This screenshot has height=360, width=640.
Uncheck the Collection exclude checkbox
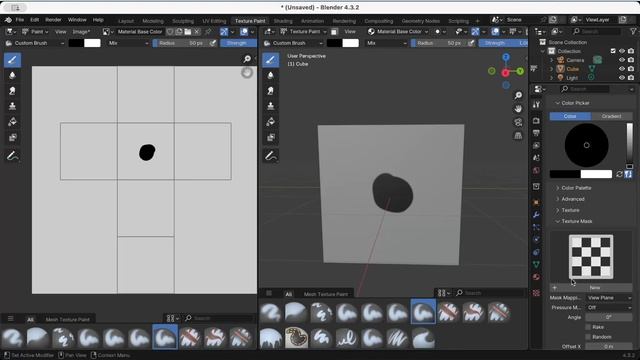tap(613, 51)
